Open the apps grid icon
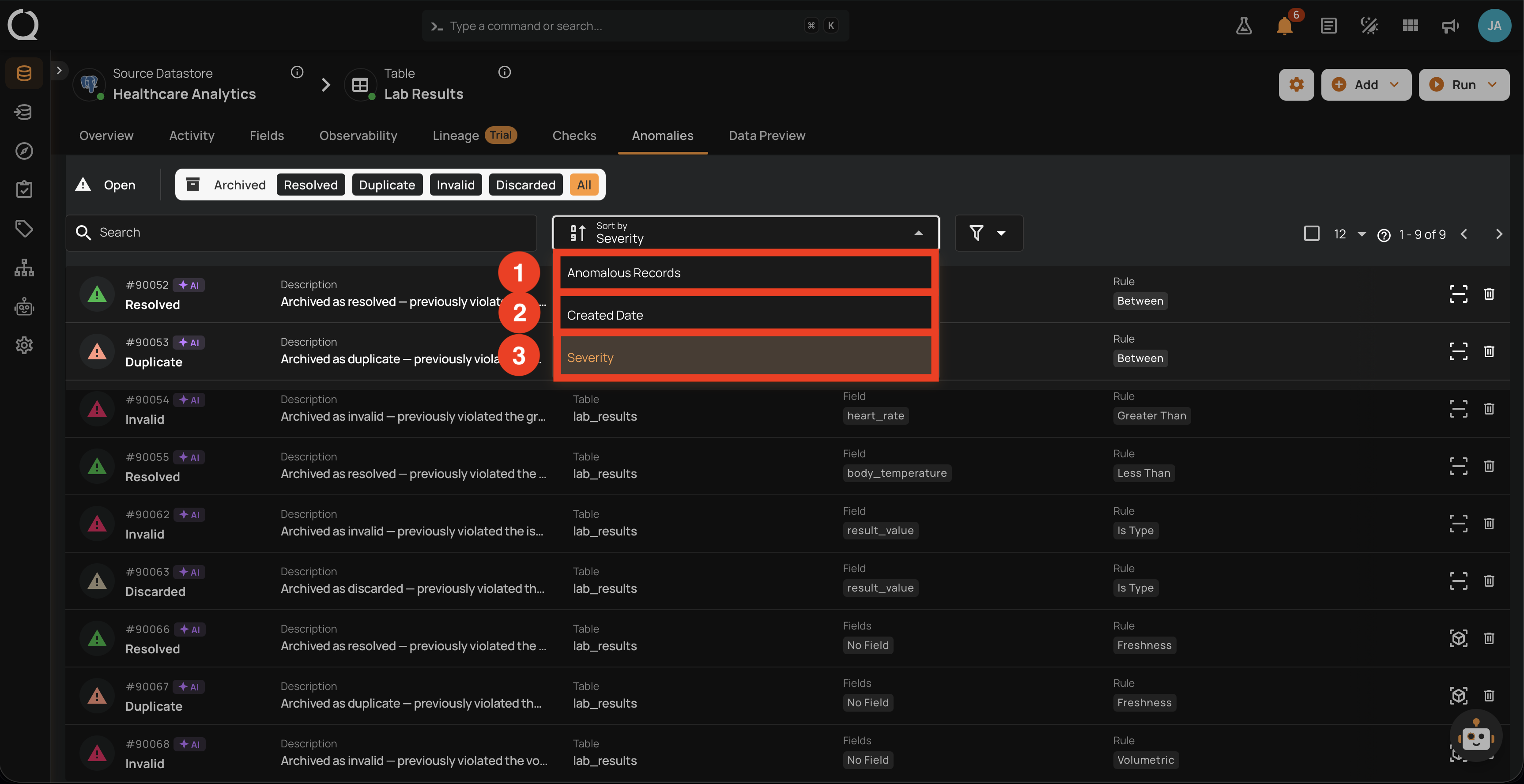Screen dimensions: 1524x784 pyautogui.click(x=1410, y=26)
